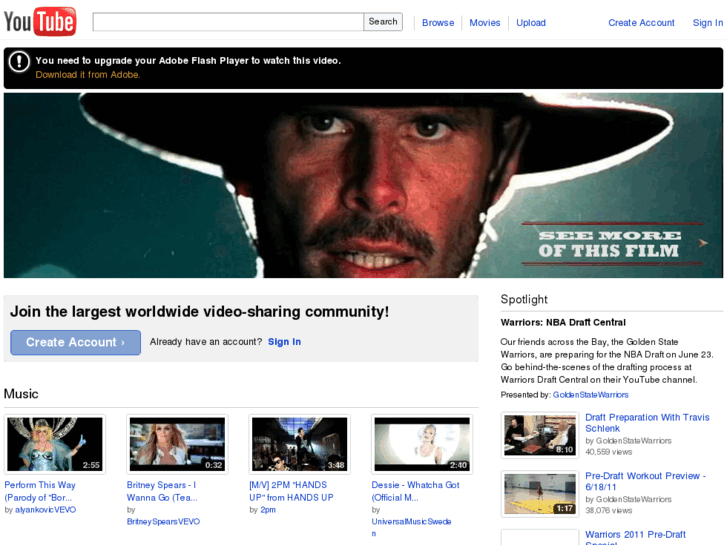Click Sign In next to Already have an account

(x=284, y=342)
